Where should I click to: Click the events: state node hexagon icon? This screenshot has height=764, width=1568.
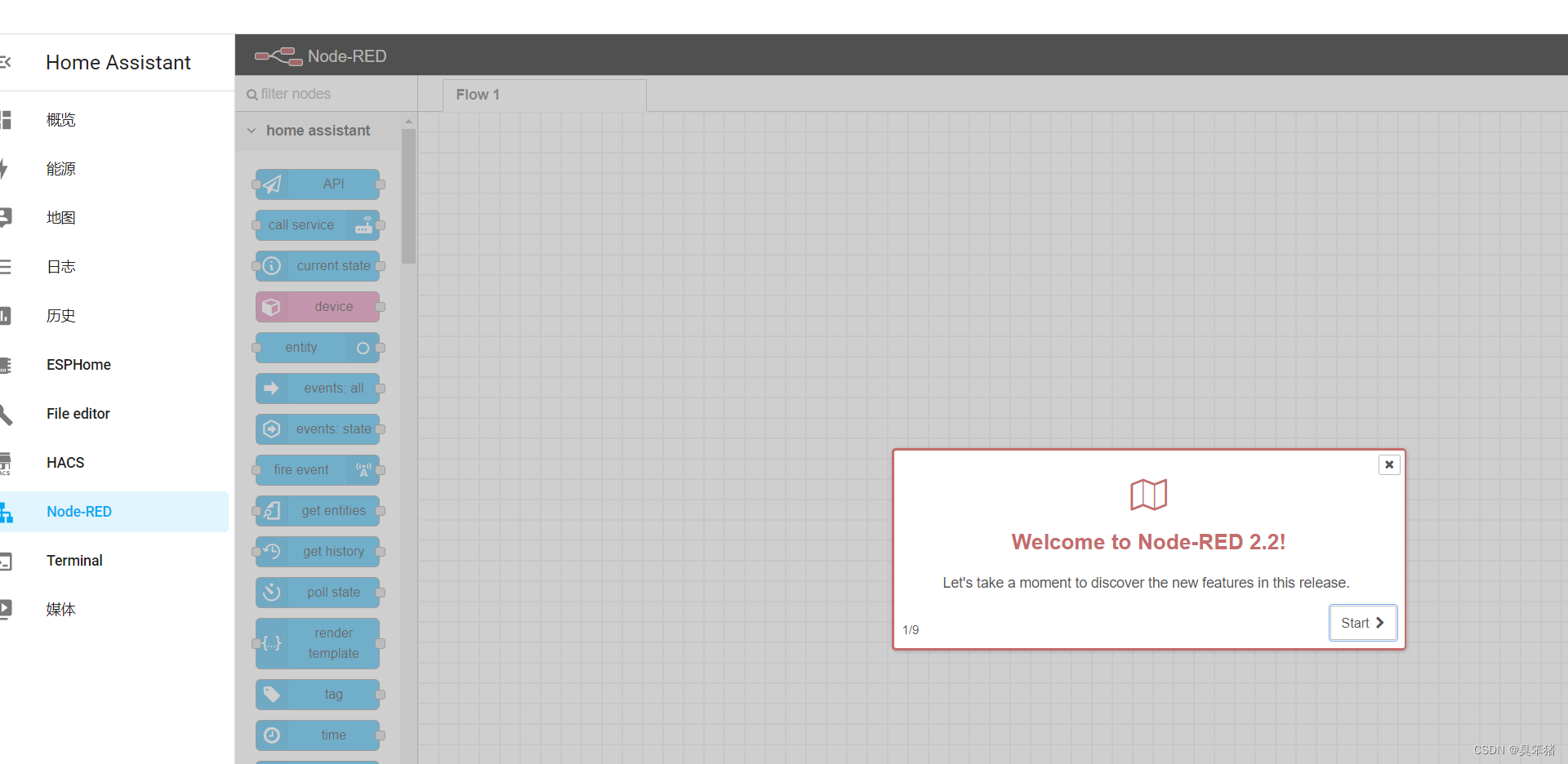tap(272, 429)
